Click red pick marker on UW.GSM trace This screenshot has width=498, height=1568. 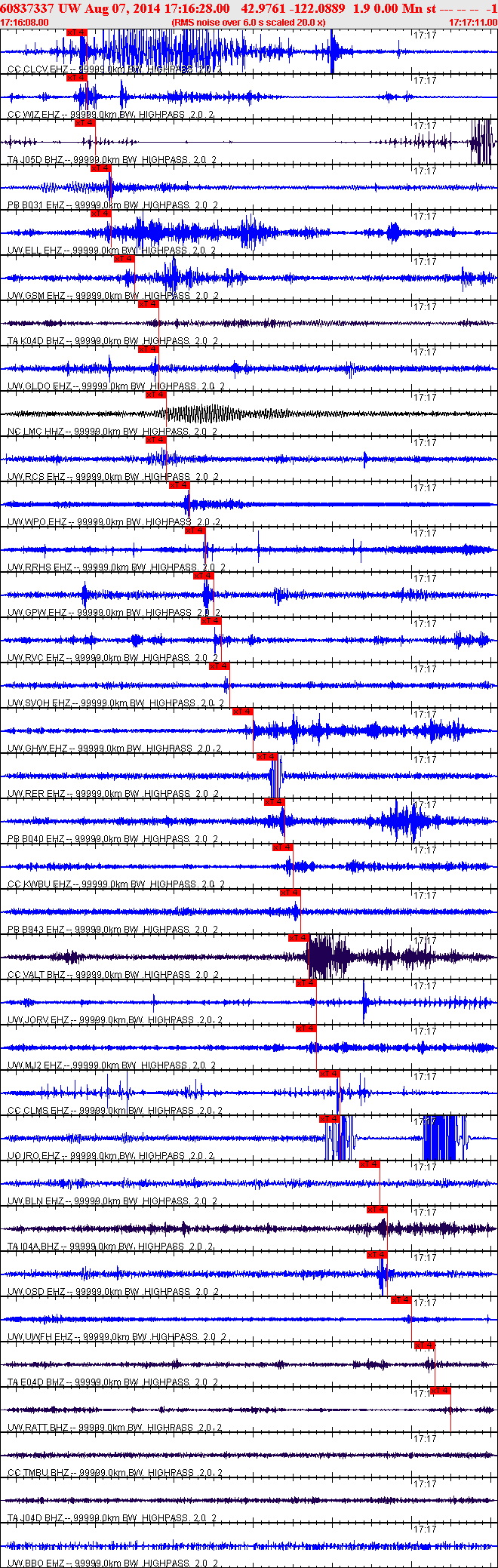click(124, 259)
